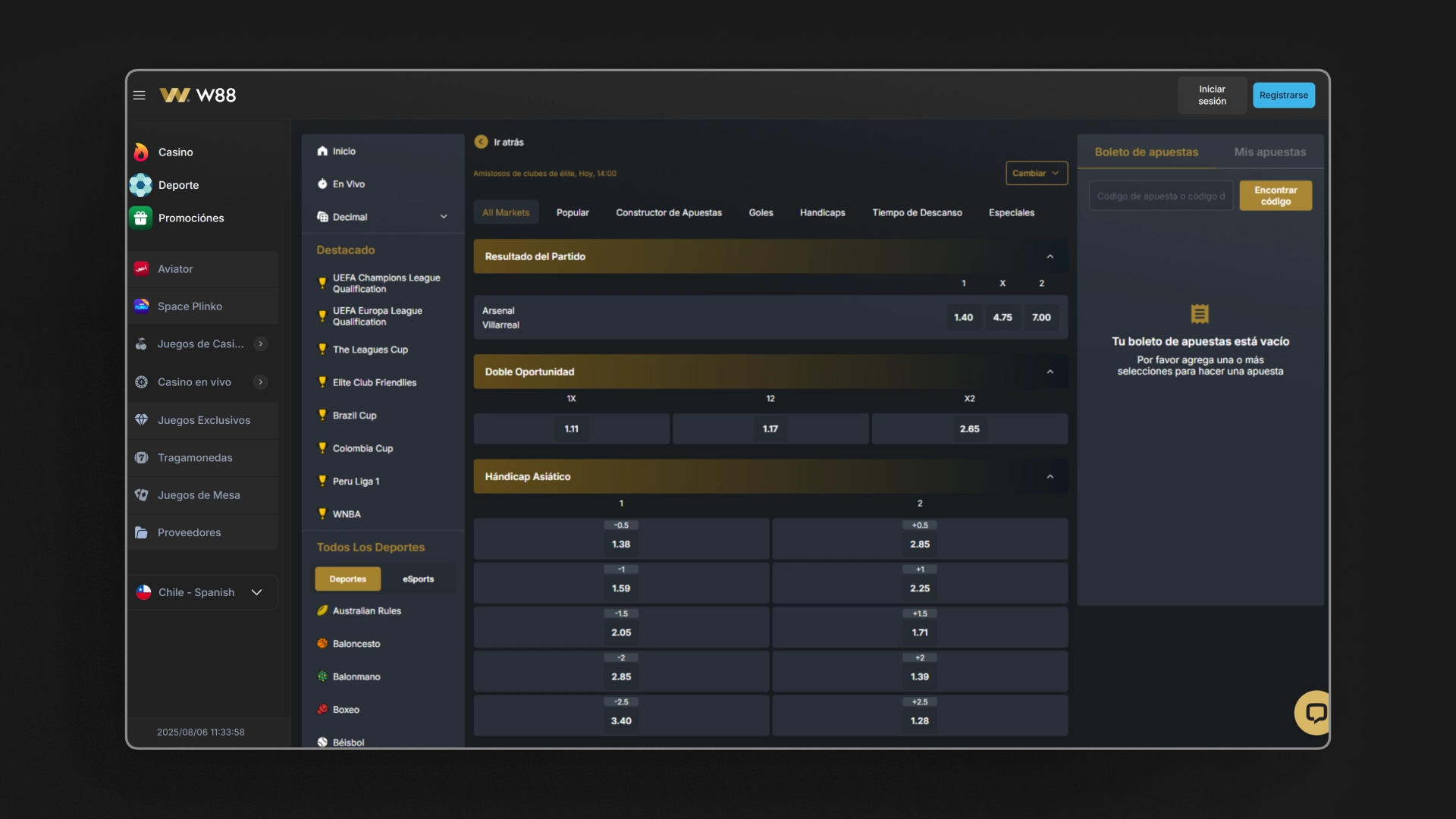This screenshot has height=819, width=1456.
Task: Collapse the Hándicap Asiático section
Action: click(1050, 477)
